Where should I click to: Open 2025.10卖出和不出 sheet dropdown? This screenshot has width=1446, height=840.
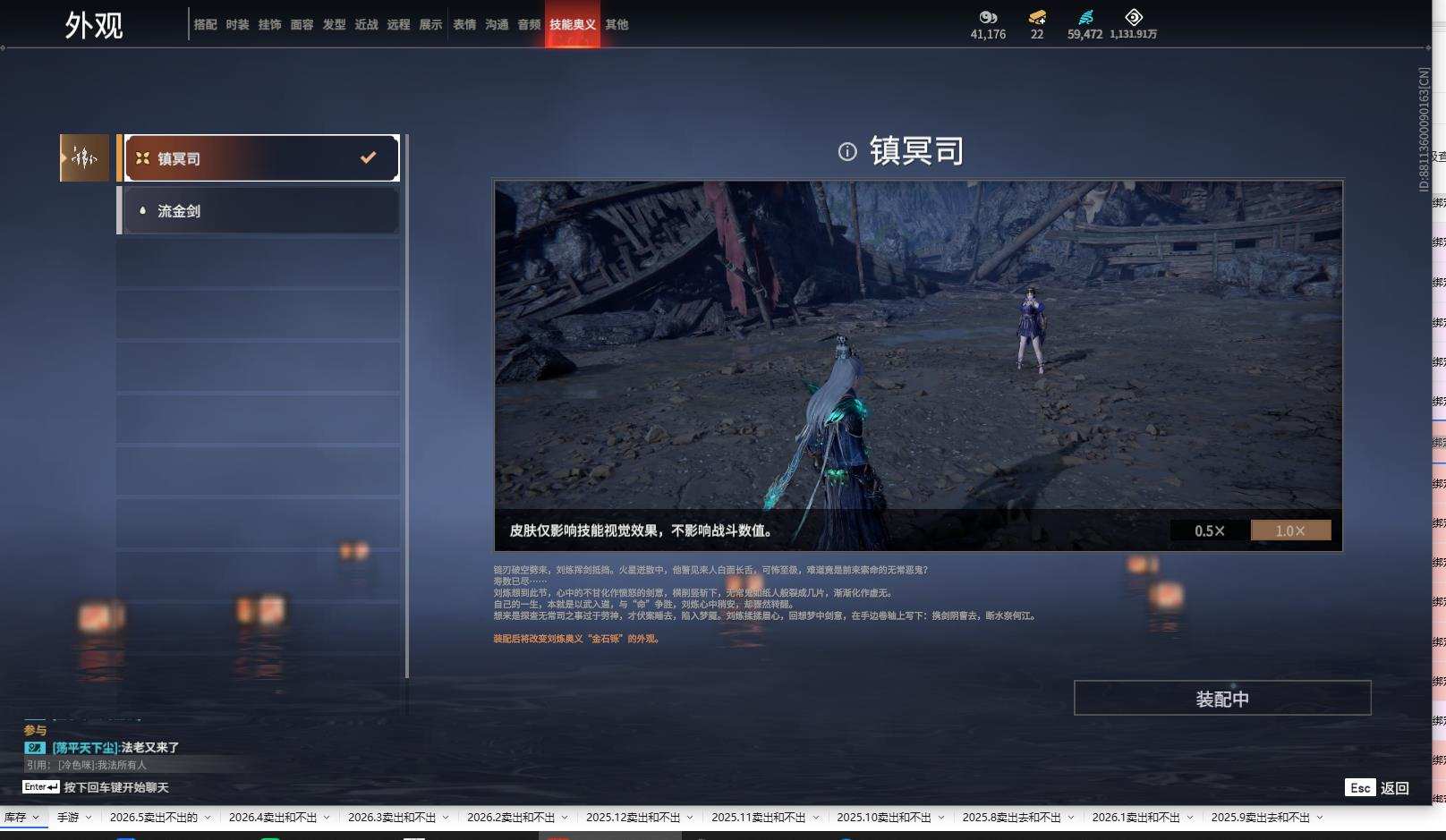(940, 818)
